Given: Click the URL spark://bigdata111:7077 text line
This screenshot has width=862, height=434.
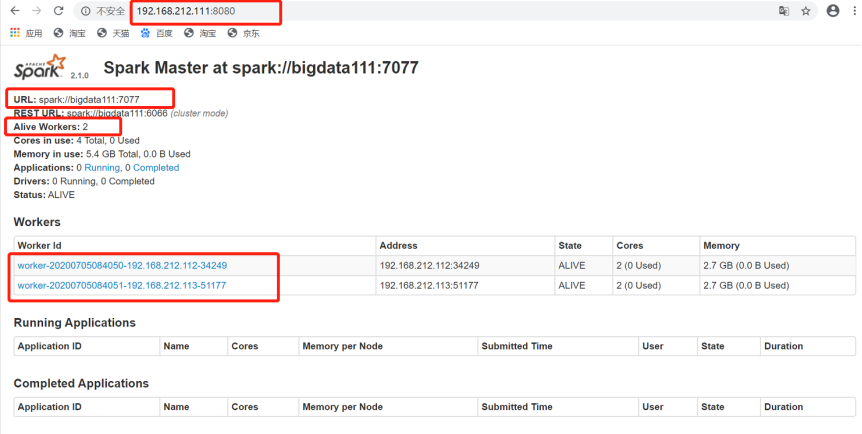Looking at the screenshot, I should point(76,100).
